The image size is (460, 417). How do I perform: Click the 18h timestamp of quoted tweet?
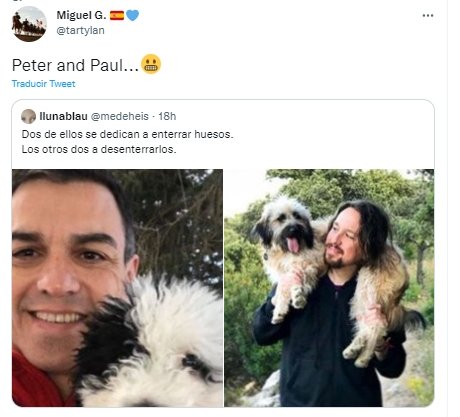[167, 116]
